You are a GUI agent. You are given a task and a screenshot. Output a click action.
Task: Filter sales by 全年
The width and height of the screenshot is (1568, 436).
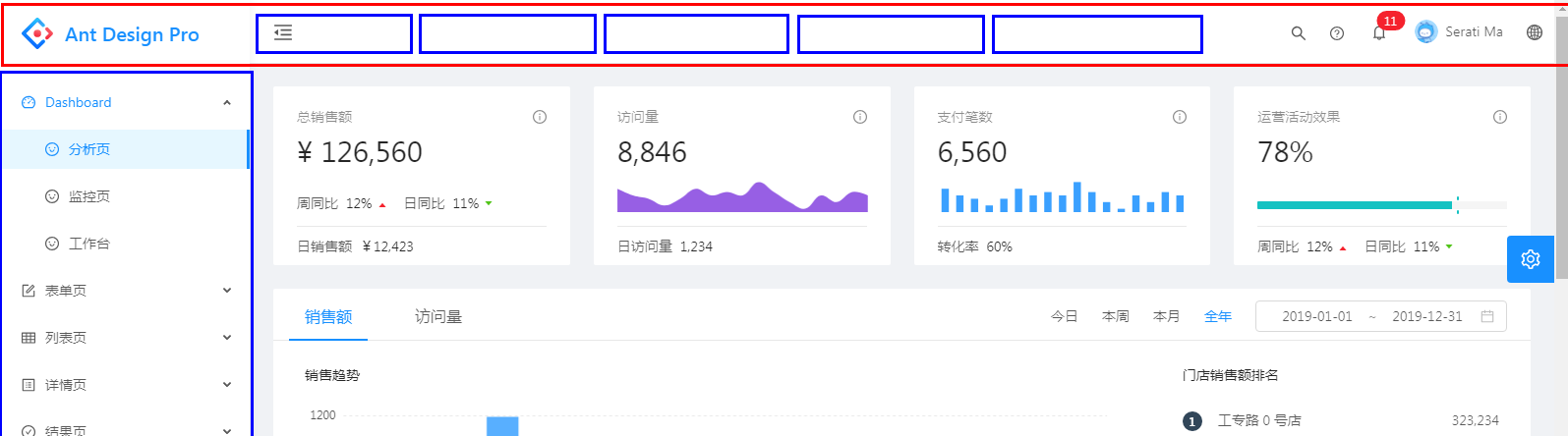click(x=1218, y=316)
